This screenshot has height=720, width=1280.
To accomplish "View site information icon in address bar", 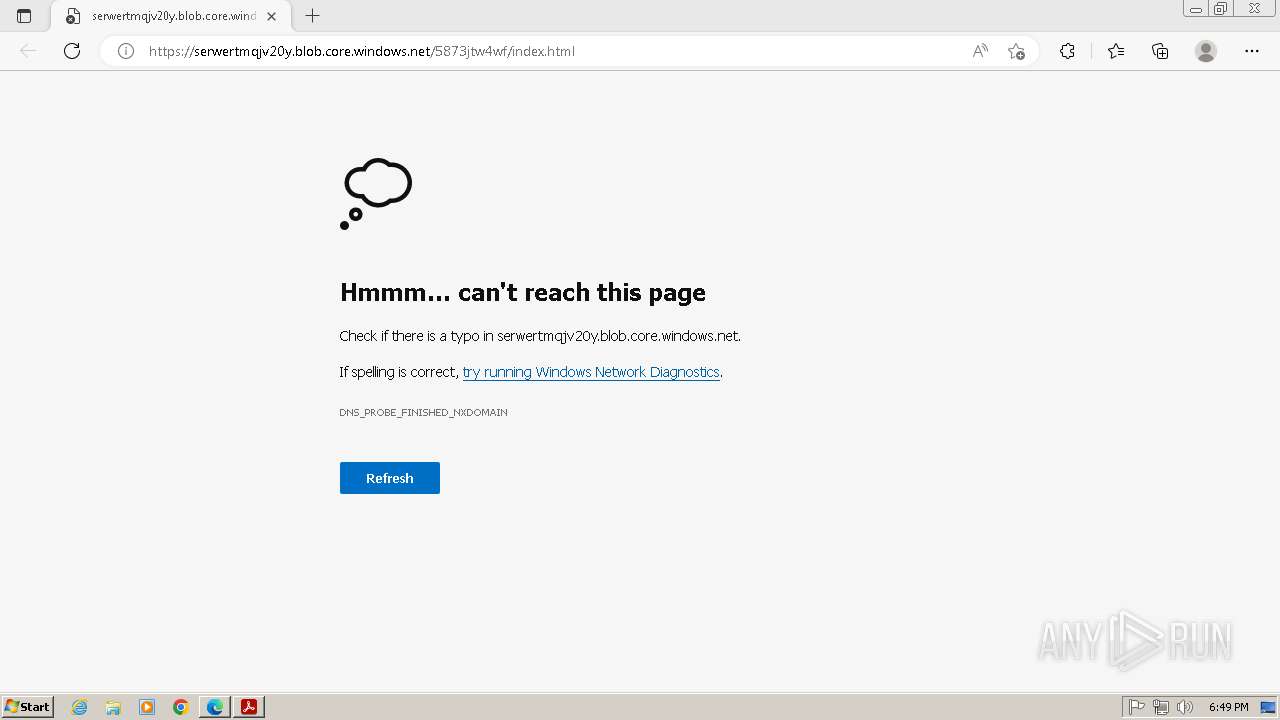I will pyautogui.click(x=126, y=51).
